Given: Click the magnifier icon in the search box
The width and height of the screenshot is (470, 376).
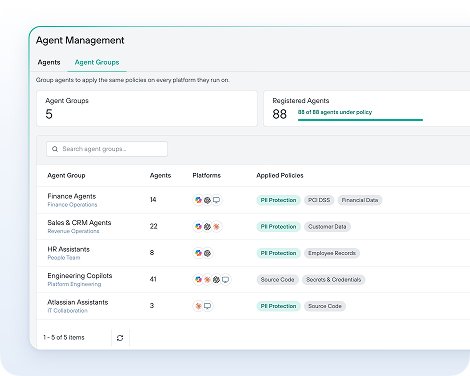Looking at the screenshot, I should click(55, 149).
